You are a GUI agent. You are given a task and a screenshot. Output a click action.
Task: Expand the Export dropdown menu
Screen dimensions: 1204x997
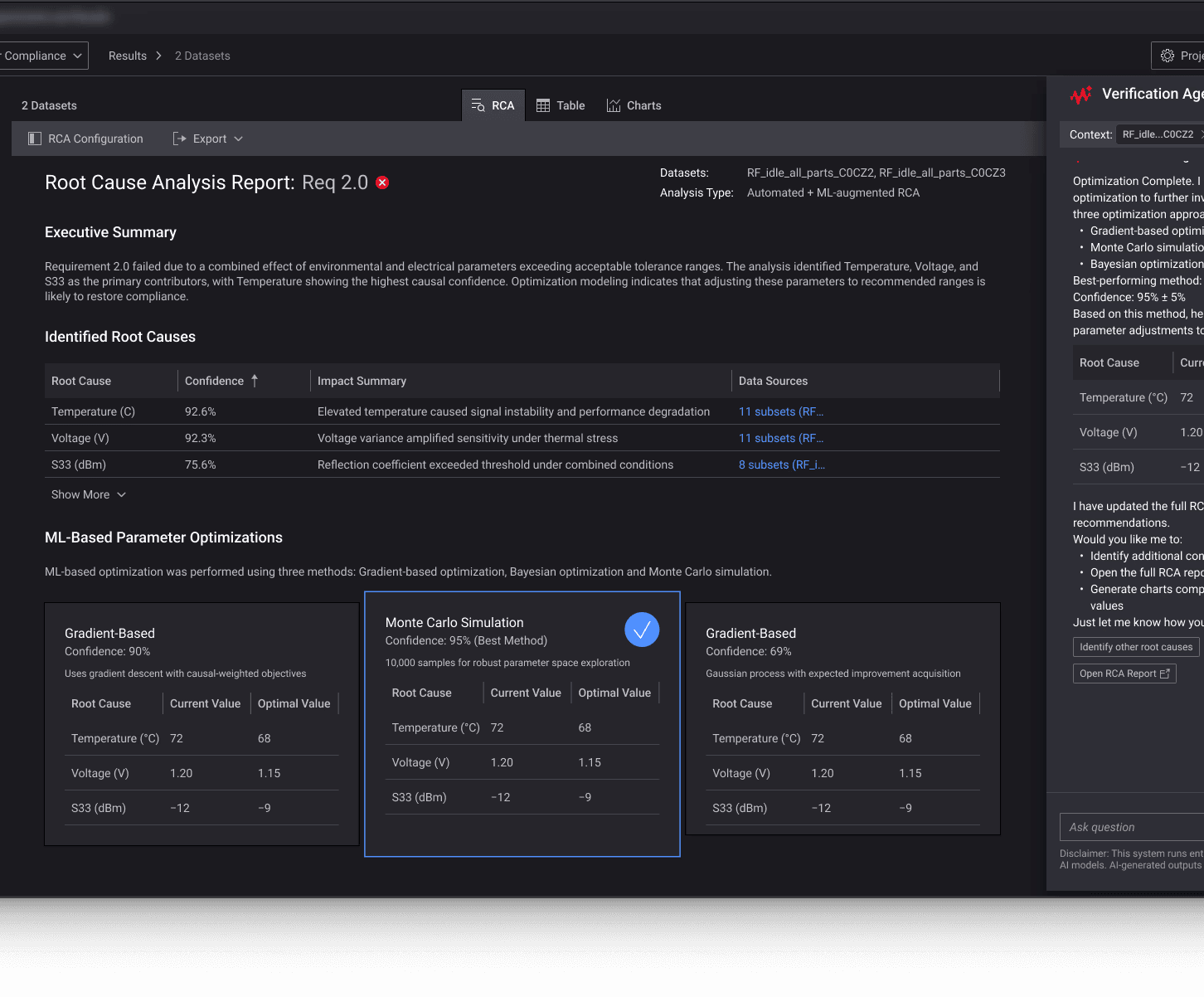(239, 139)
